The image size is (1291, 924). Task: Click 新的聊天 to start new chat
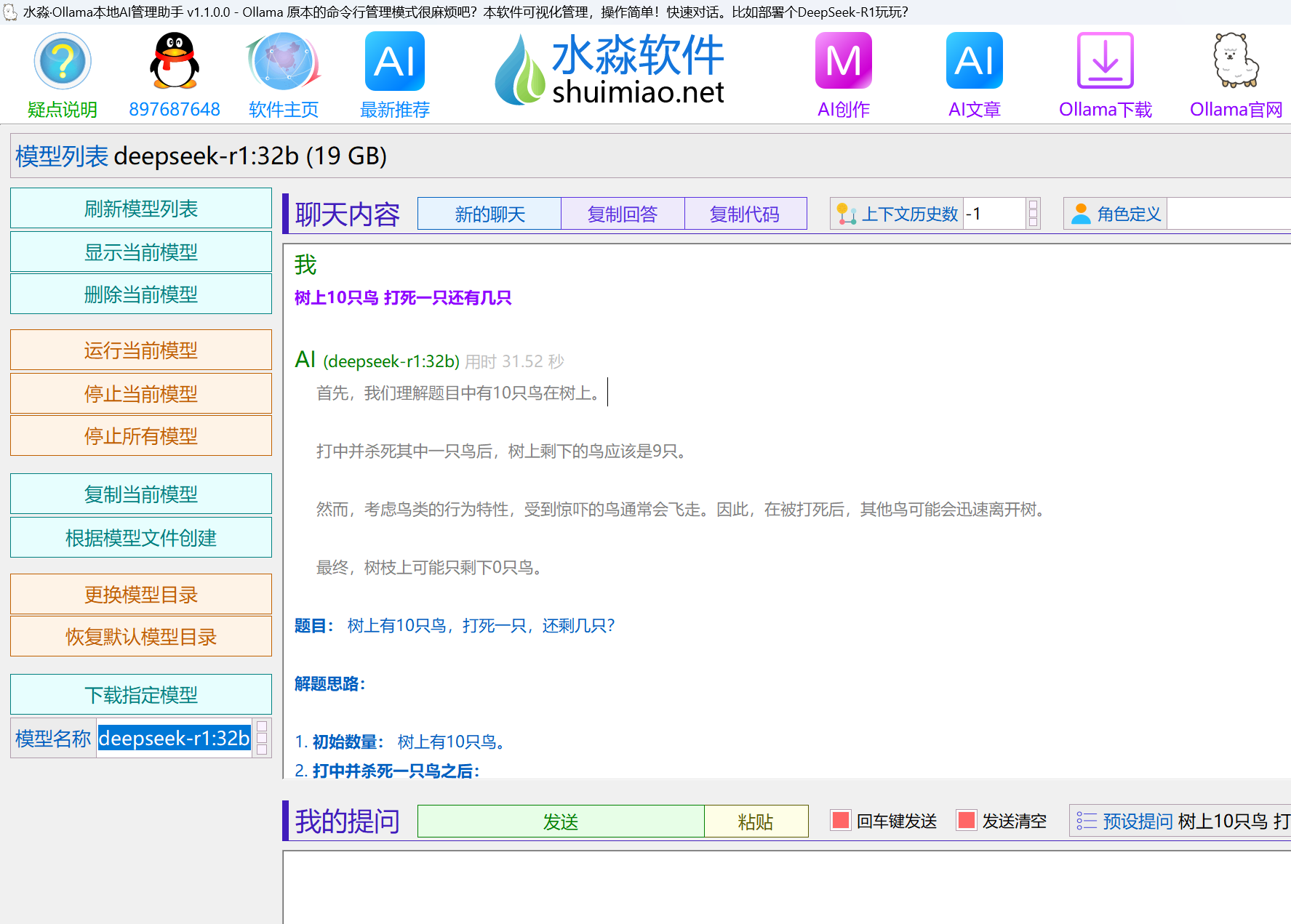(x=489, y=214)
